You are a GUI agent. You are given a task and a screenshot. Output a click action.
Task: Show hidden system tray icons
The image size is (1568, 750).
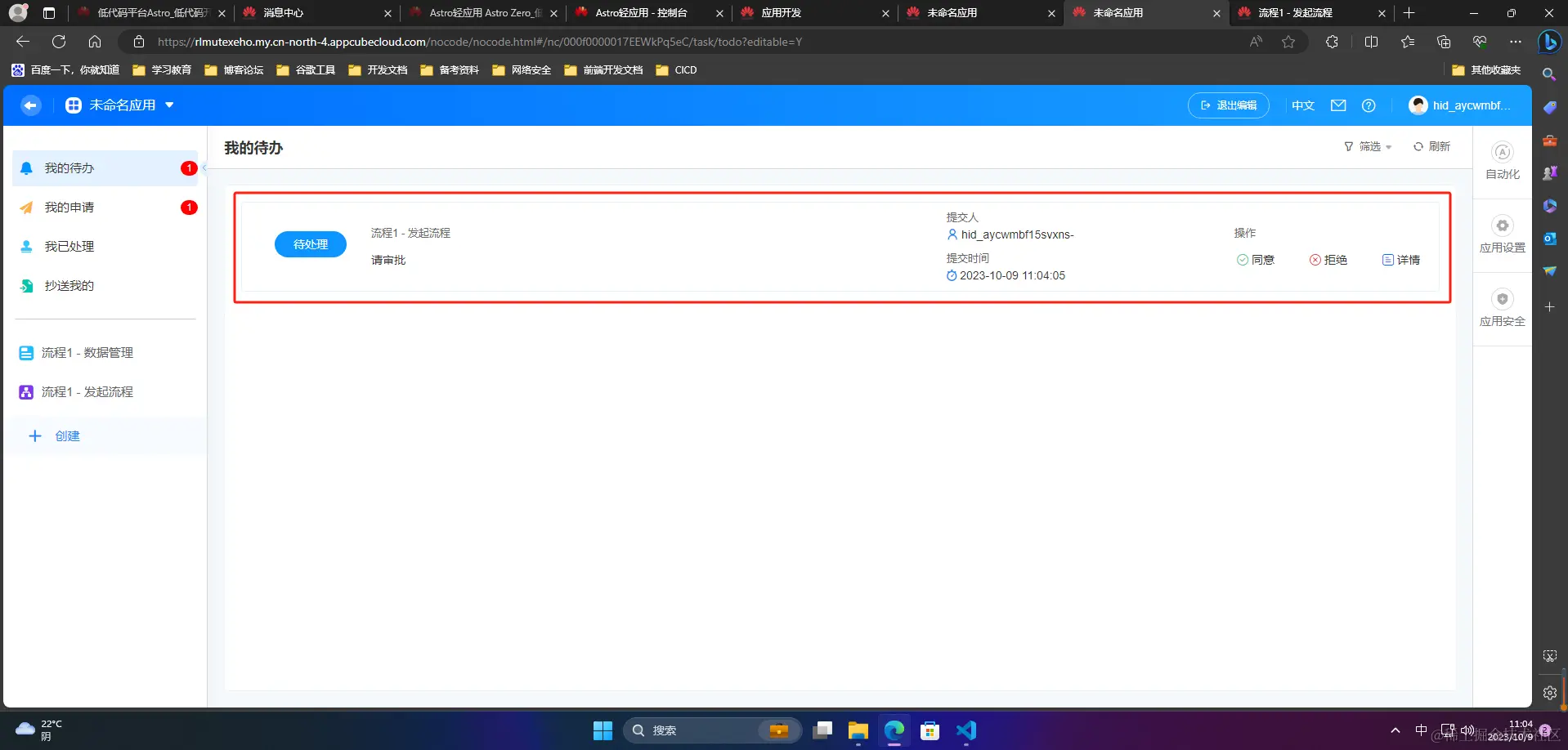(x=1396, y=730)
